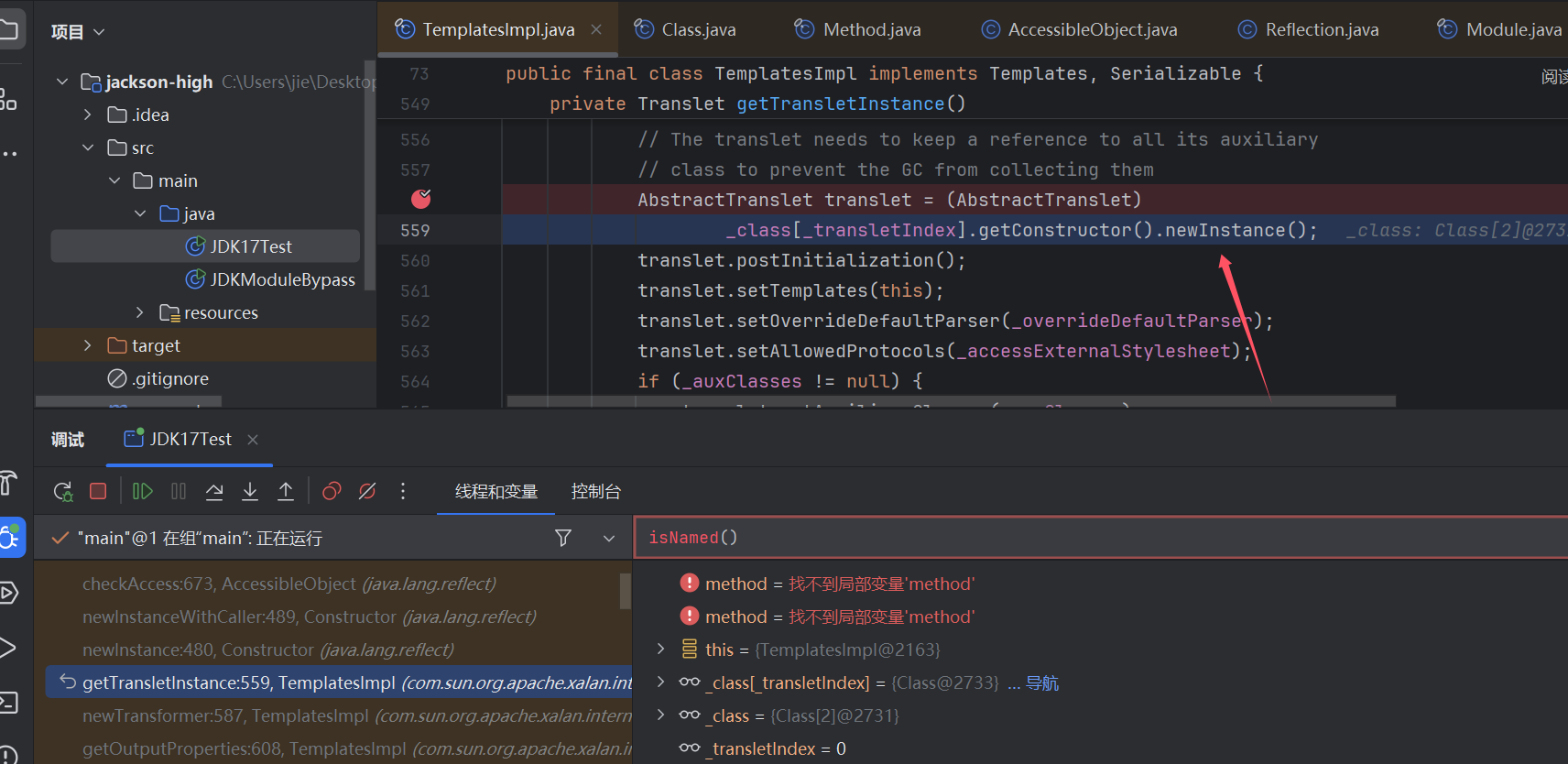Step out of current method
1568x764 pixels.
tap(286, 492)
